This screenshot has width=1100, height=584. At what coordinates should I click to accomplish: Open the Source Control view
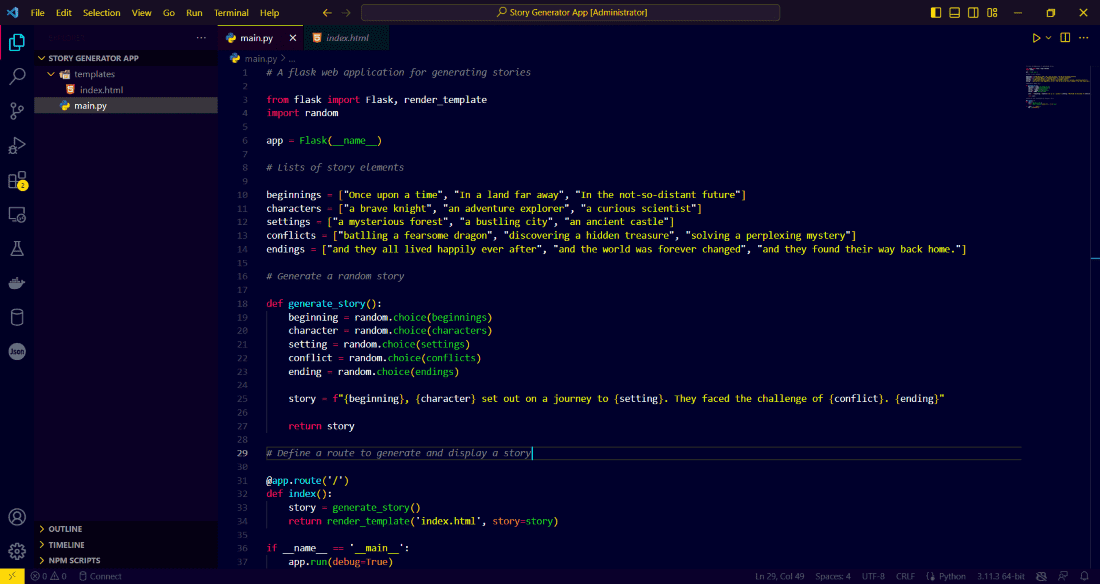pyautogui.click(x=17, y=111)
